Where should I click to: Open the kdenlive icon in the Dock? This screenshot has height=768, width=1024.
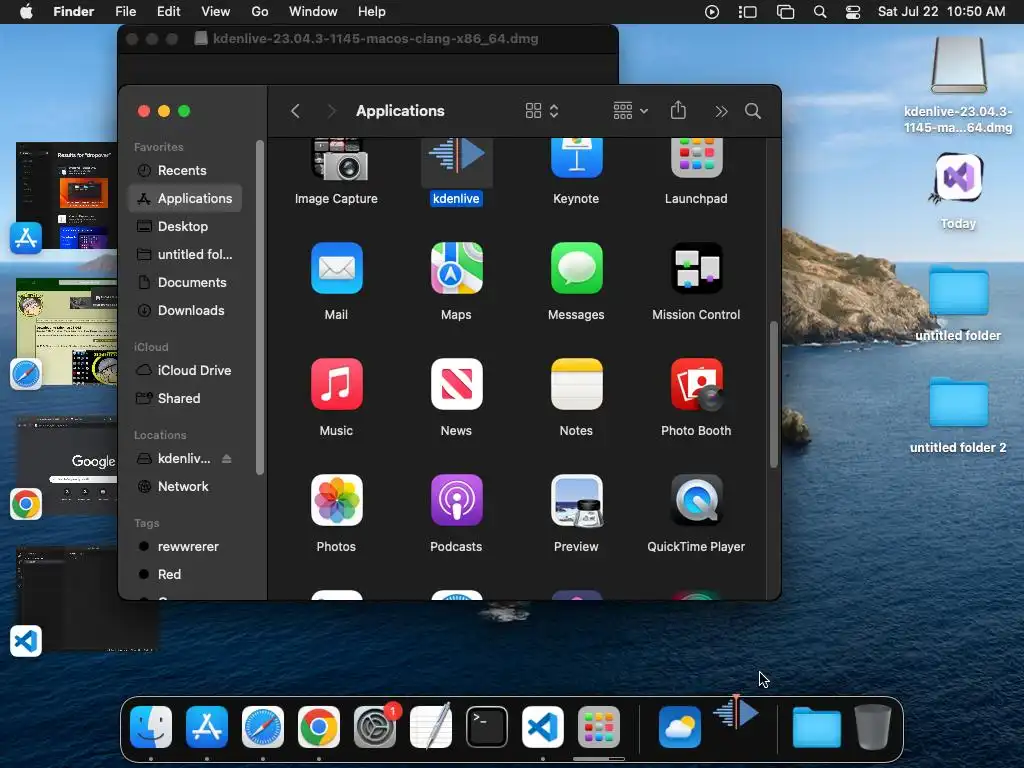[x=736, y=713]
